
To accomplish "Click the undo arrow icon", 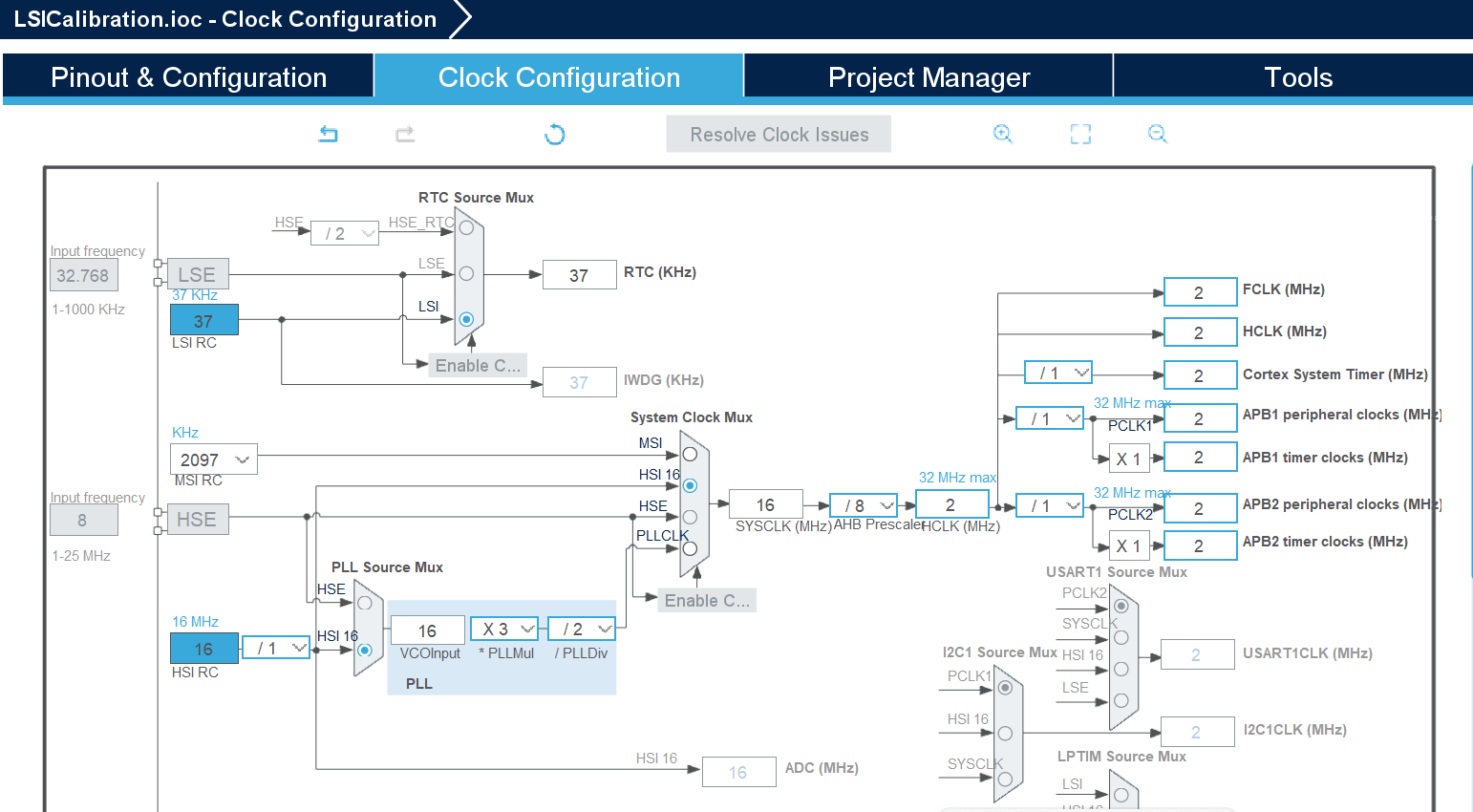I will (328, 134).
